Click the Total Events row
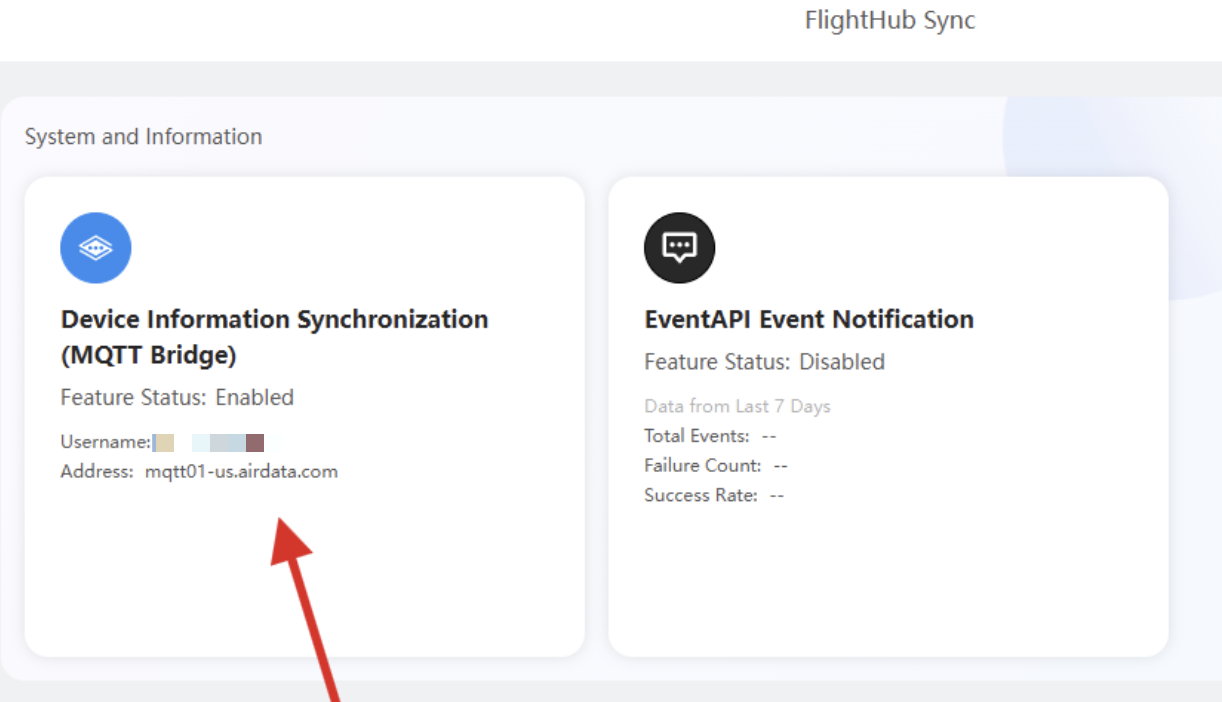1222x702 pixels. [711, 436]
